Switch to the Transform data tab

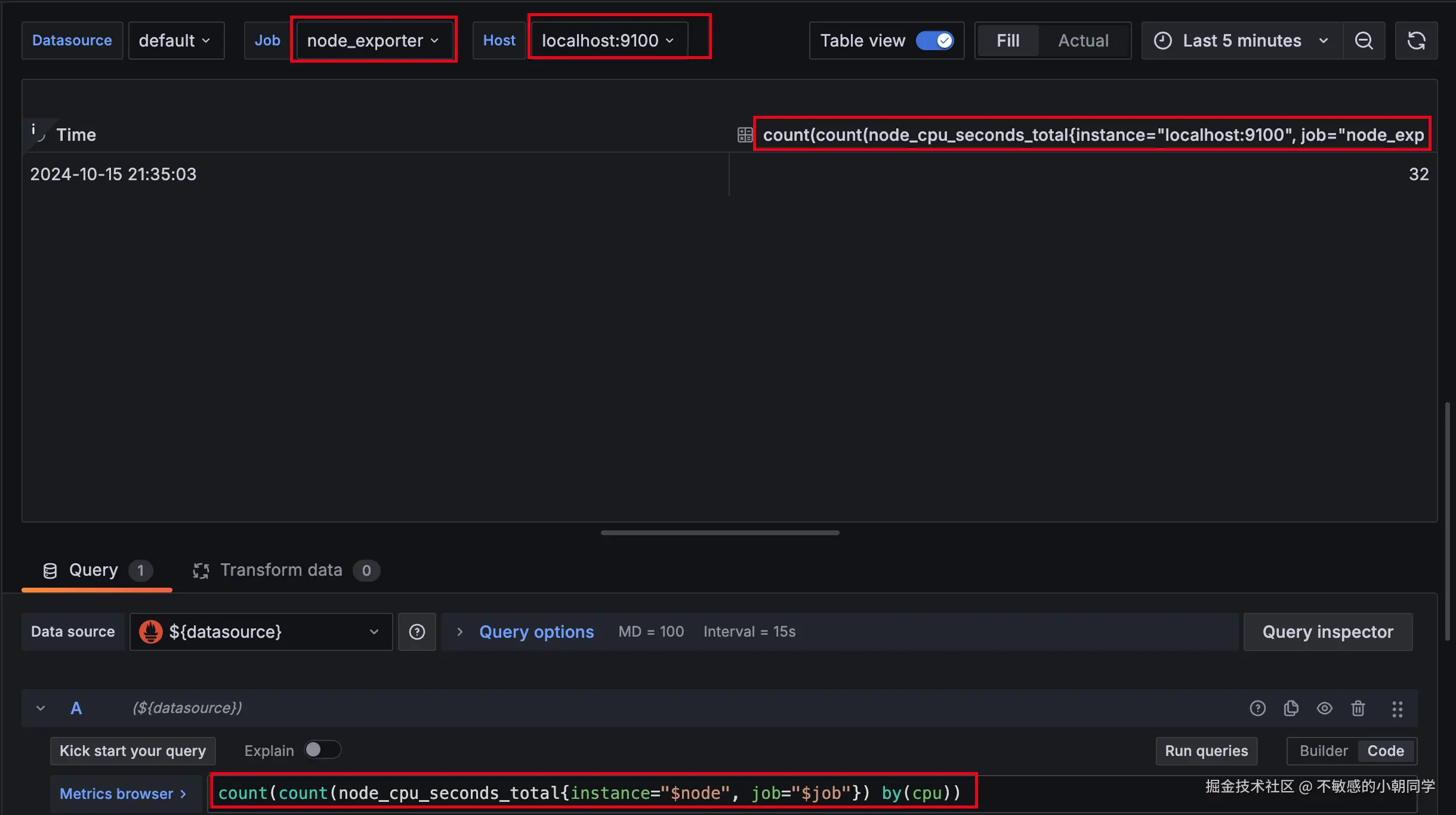[x=281, y=570]
